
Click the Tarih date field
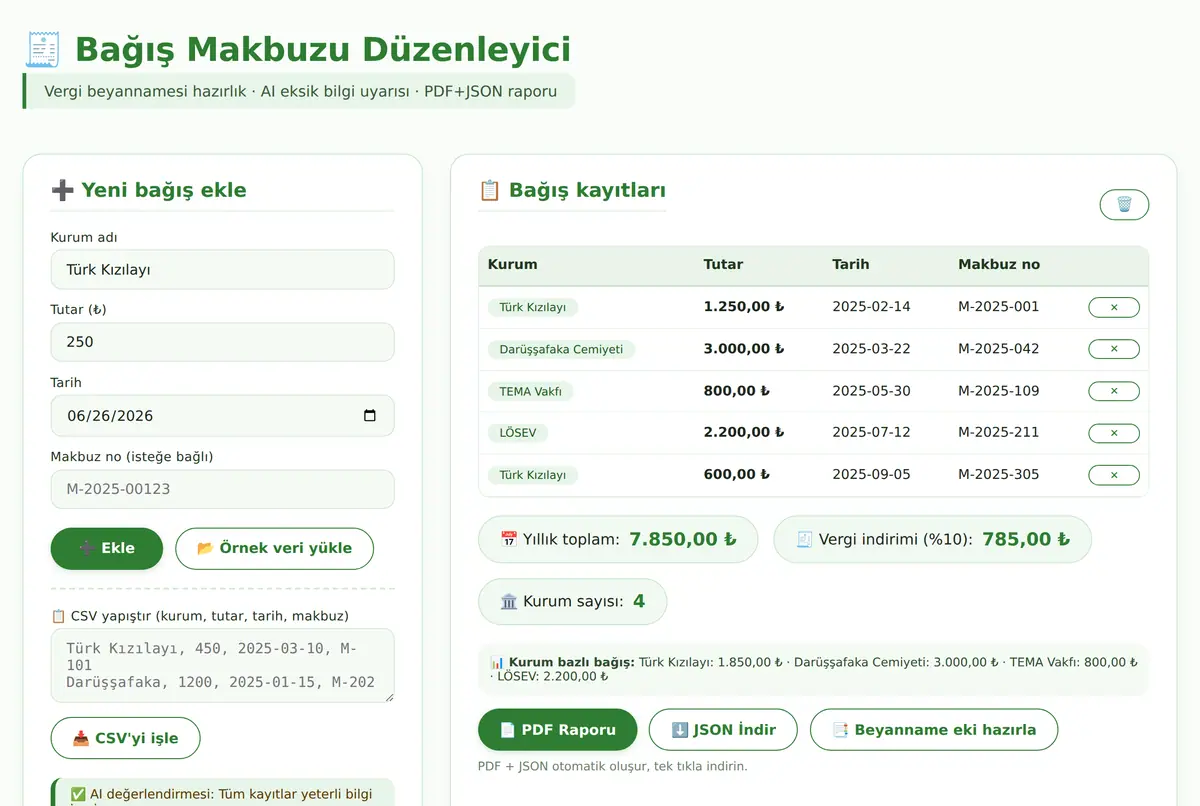[x=223, y=416]
